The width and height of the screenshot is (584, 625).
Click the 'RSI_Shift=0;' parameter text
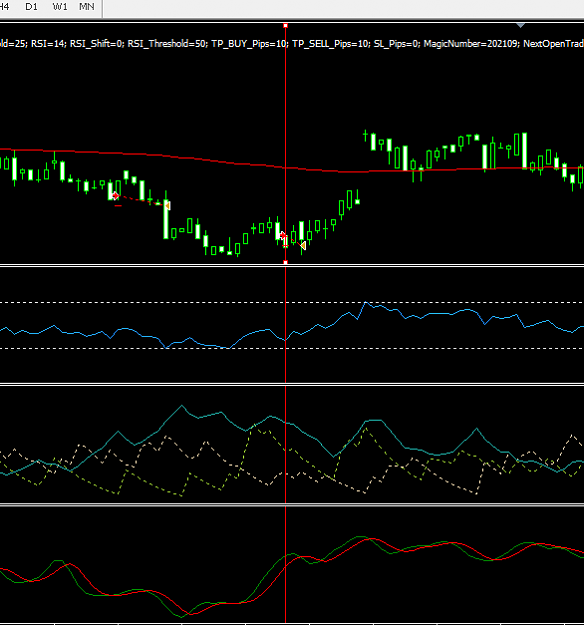pos(96,44)
